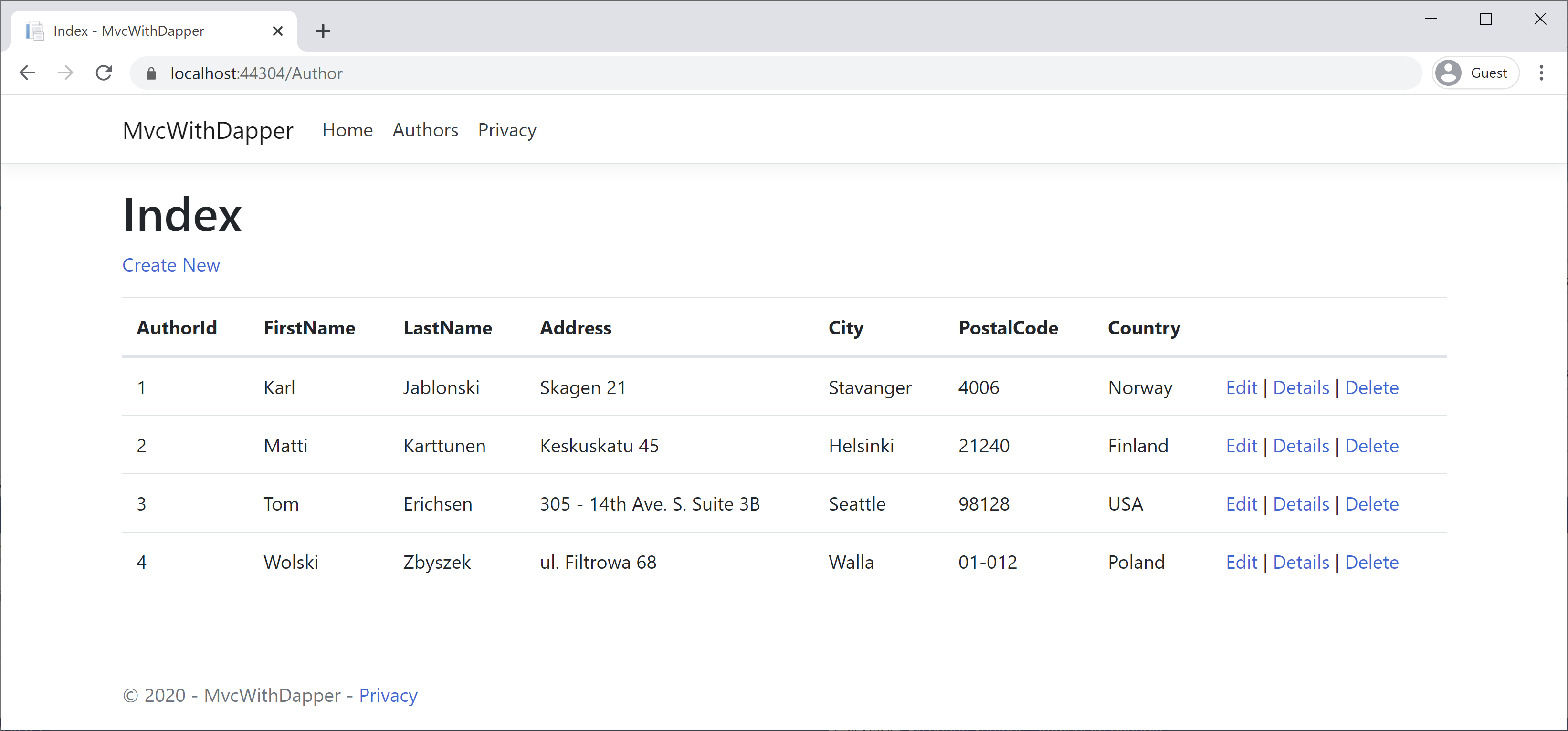Screen dimensions: 1568x731
Task: Select the Index - MvcWithDapper tab
Action: click(x=128, y=31)
